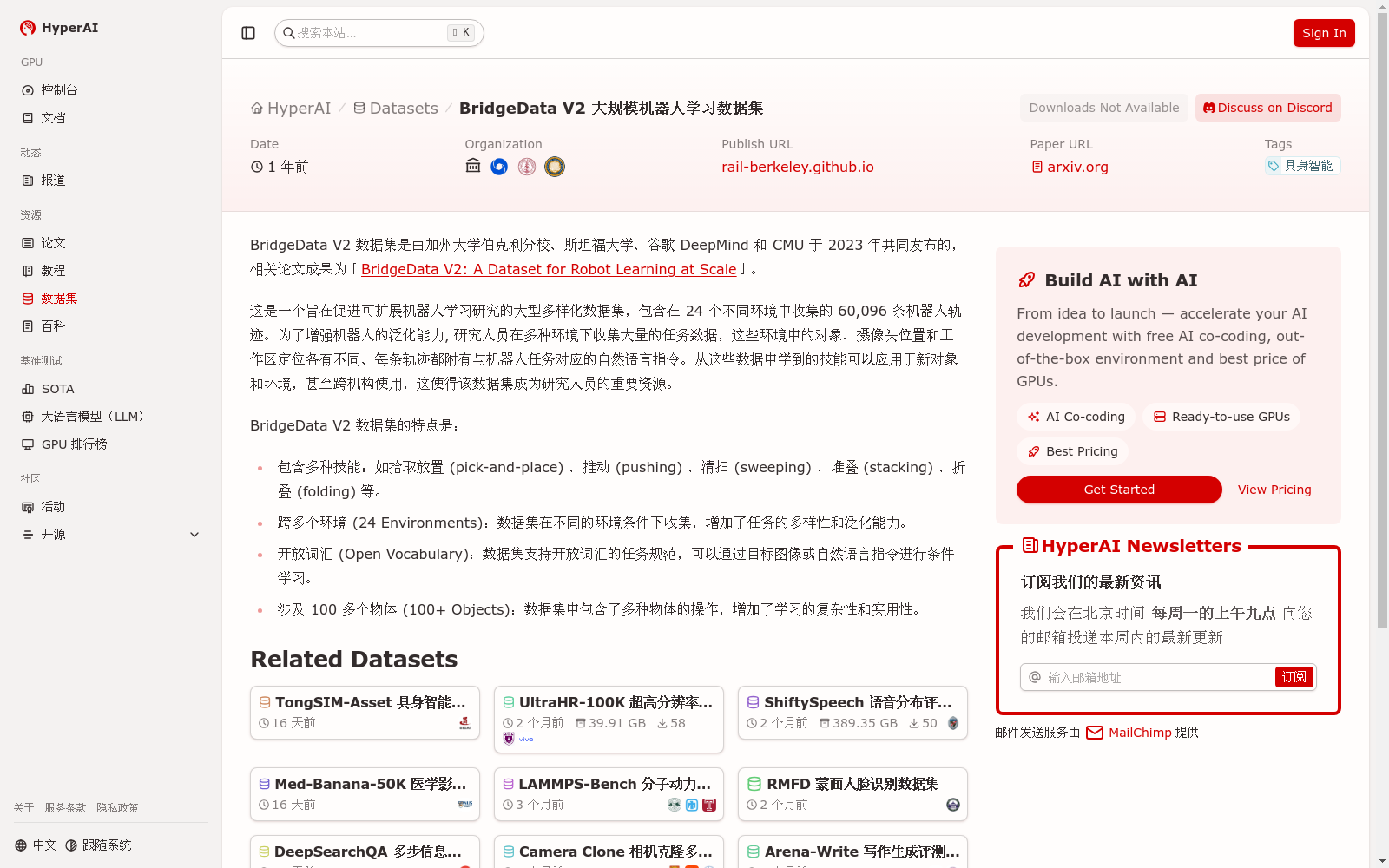Click the institution building icon
This screenshot has width=1389, height=868.
pyautogui.click(x=473, y=166)
